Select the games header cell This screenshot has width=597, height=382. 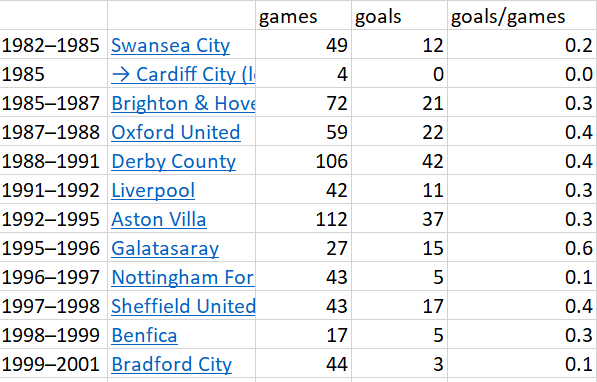click(303, 15)
